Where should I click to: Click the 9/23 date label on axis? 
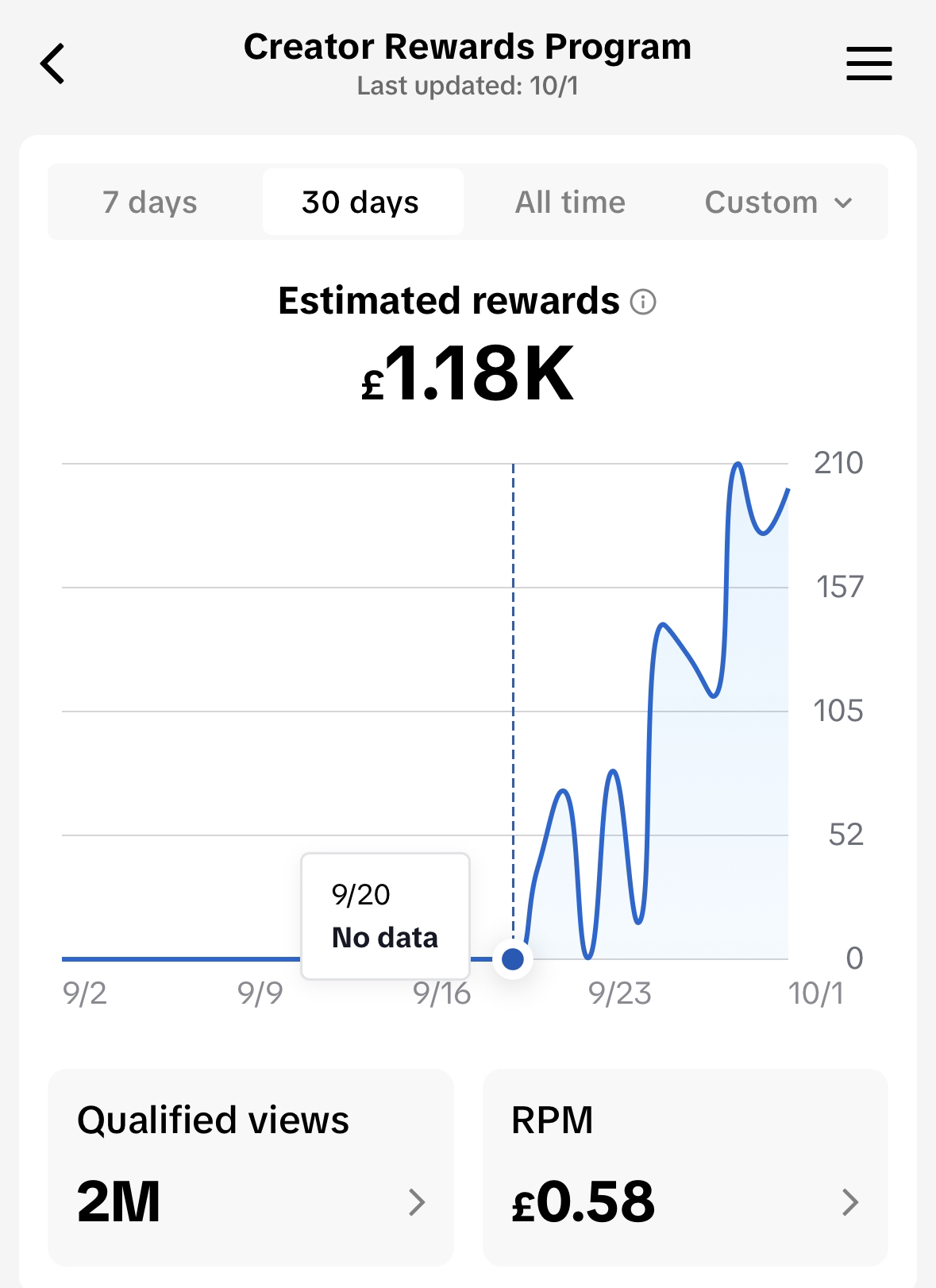tap(619, 993)
